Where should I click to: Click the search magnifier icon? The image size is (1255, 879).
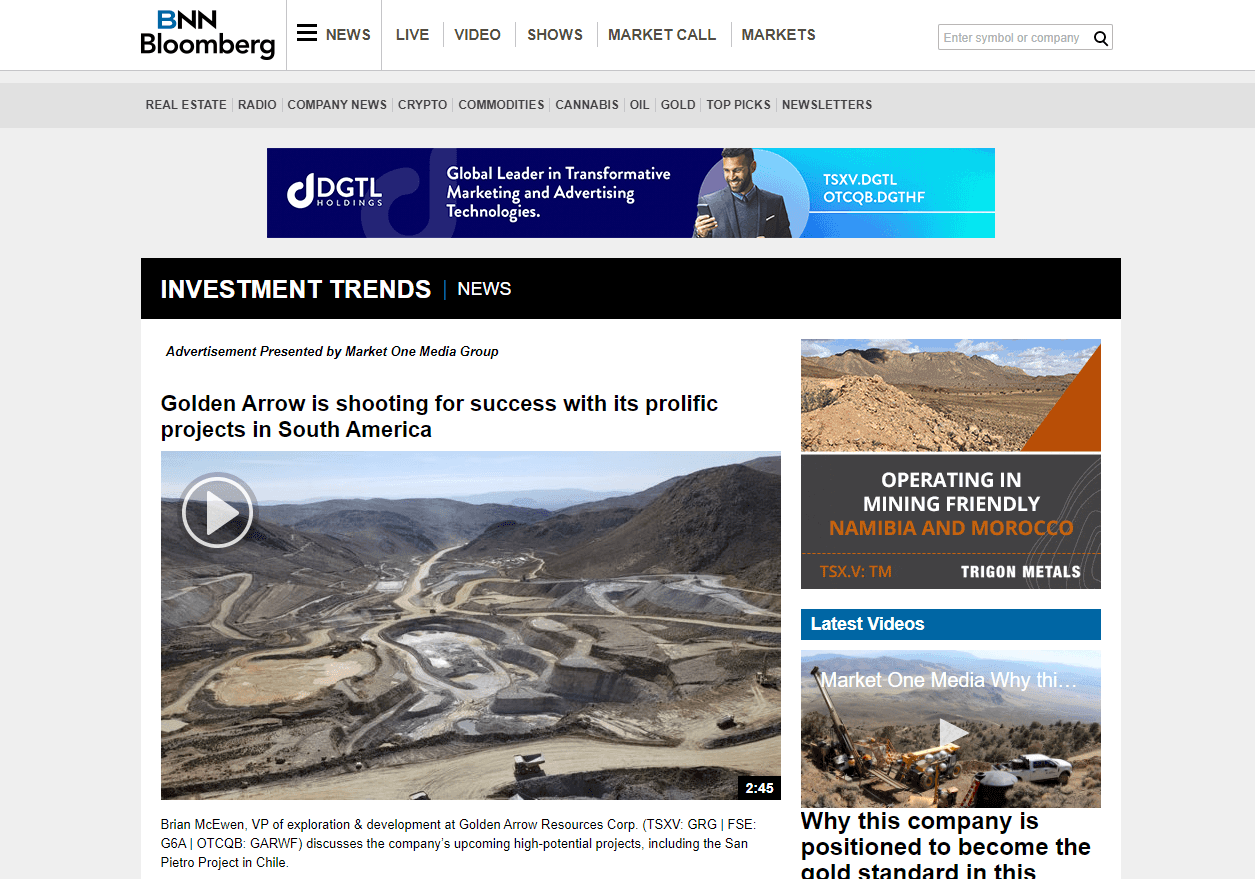1101,38
